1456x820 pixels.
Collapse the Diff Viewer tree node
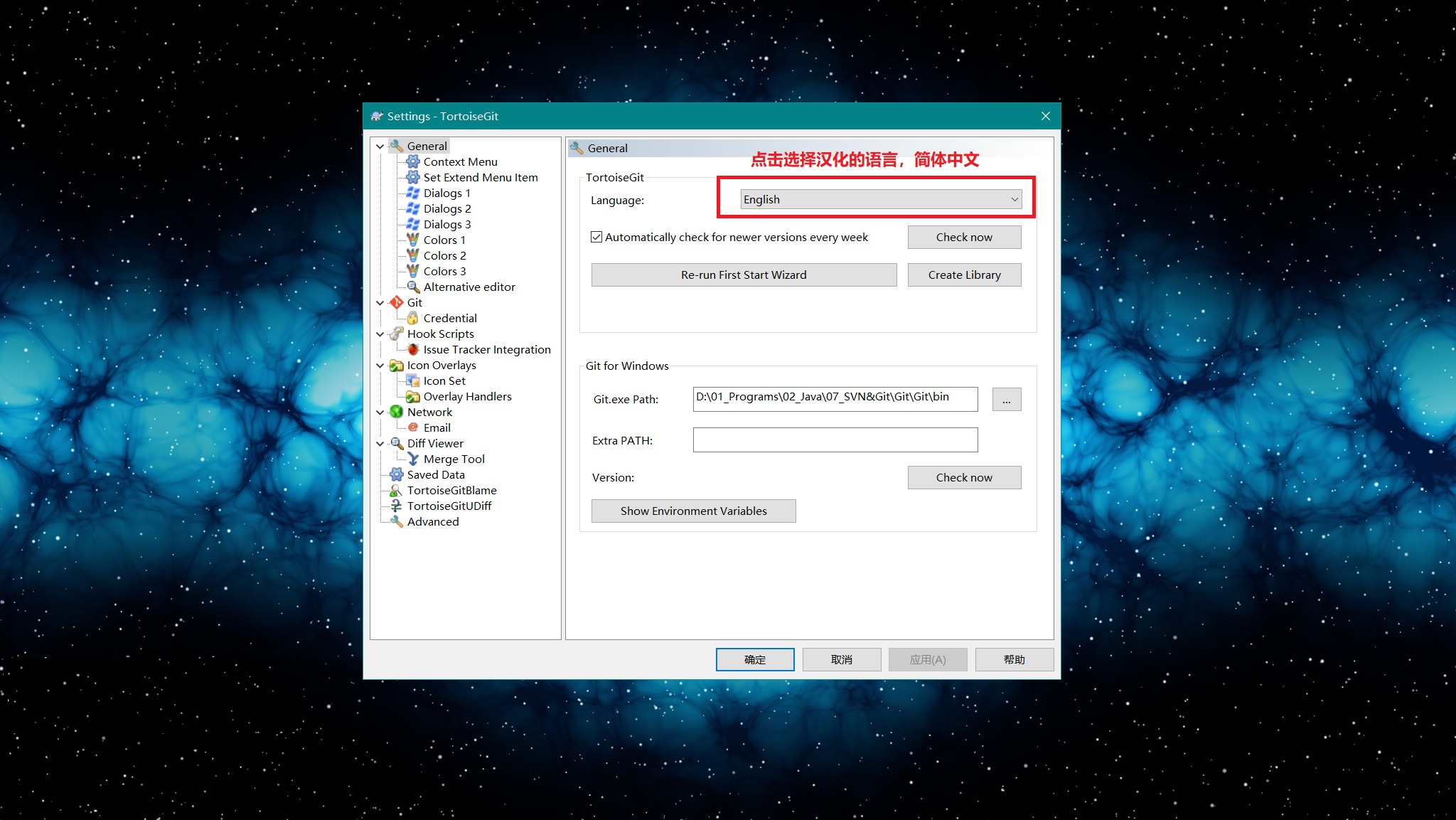[x=380, y=444]
